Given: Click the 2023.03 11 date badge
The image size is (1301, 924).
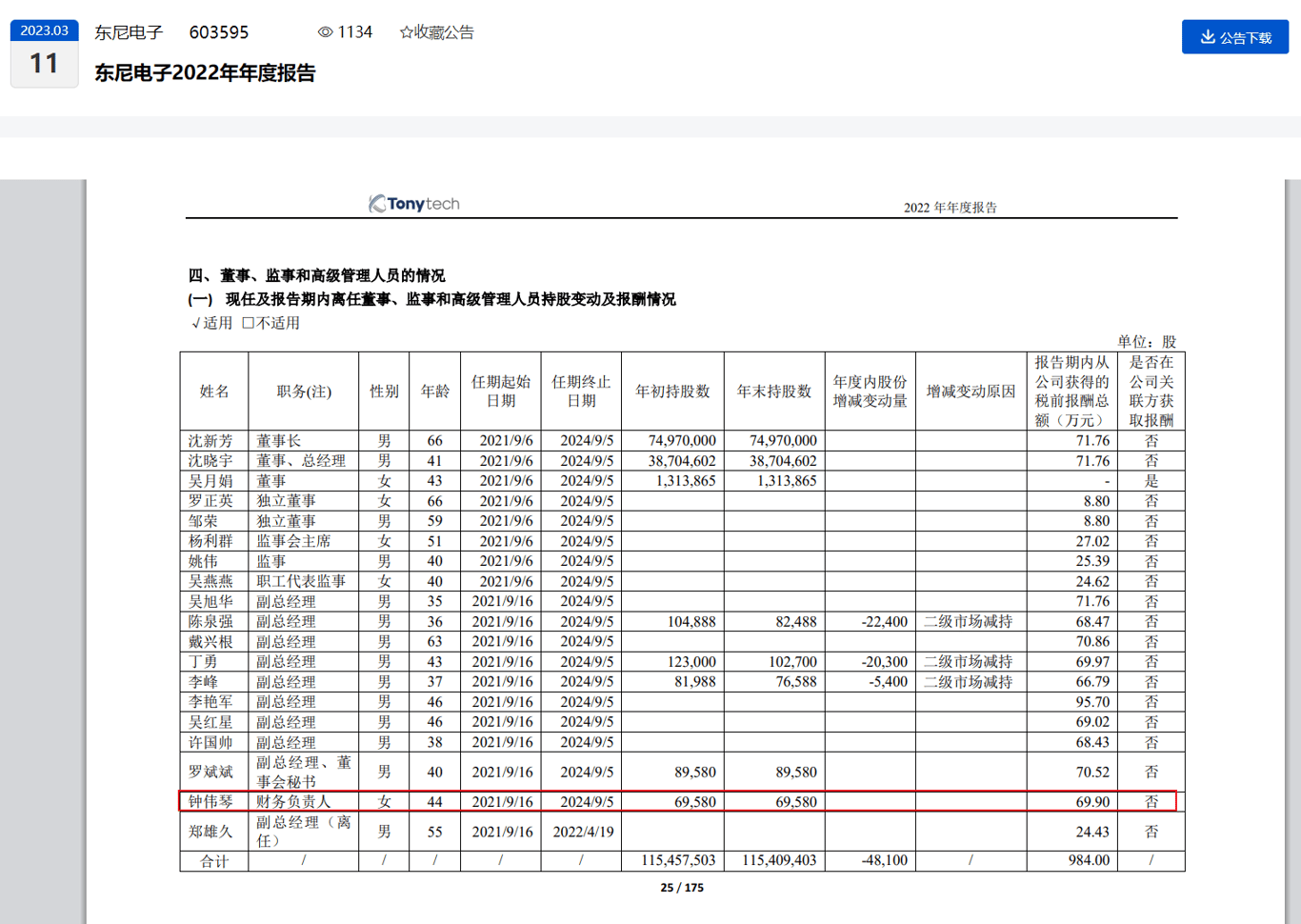Looking at the screenshot, I should [x=44, y=53].
